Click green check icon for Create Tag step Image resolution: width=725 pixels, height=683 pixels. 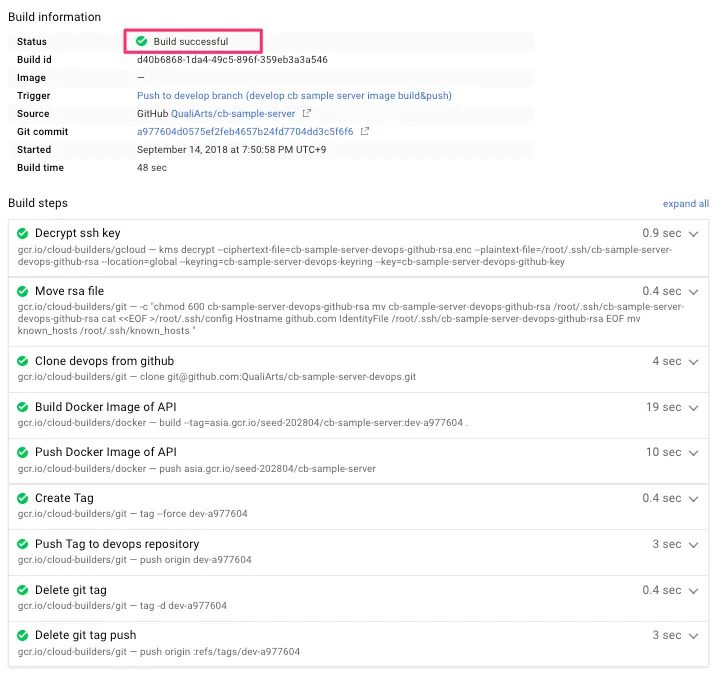coord(23,498)
